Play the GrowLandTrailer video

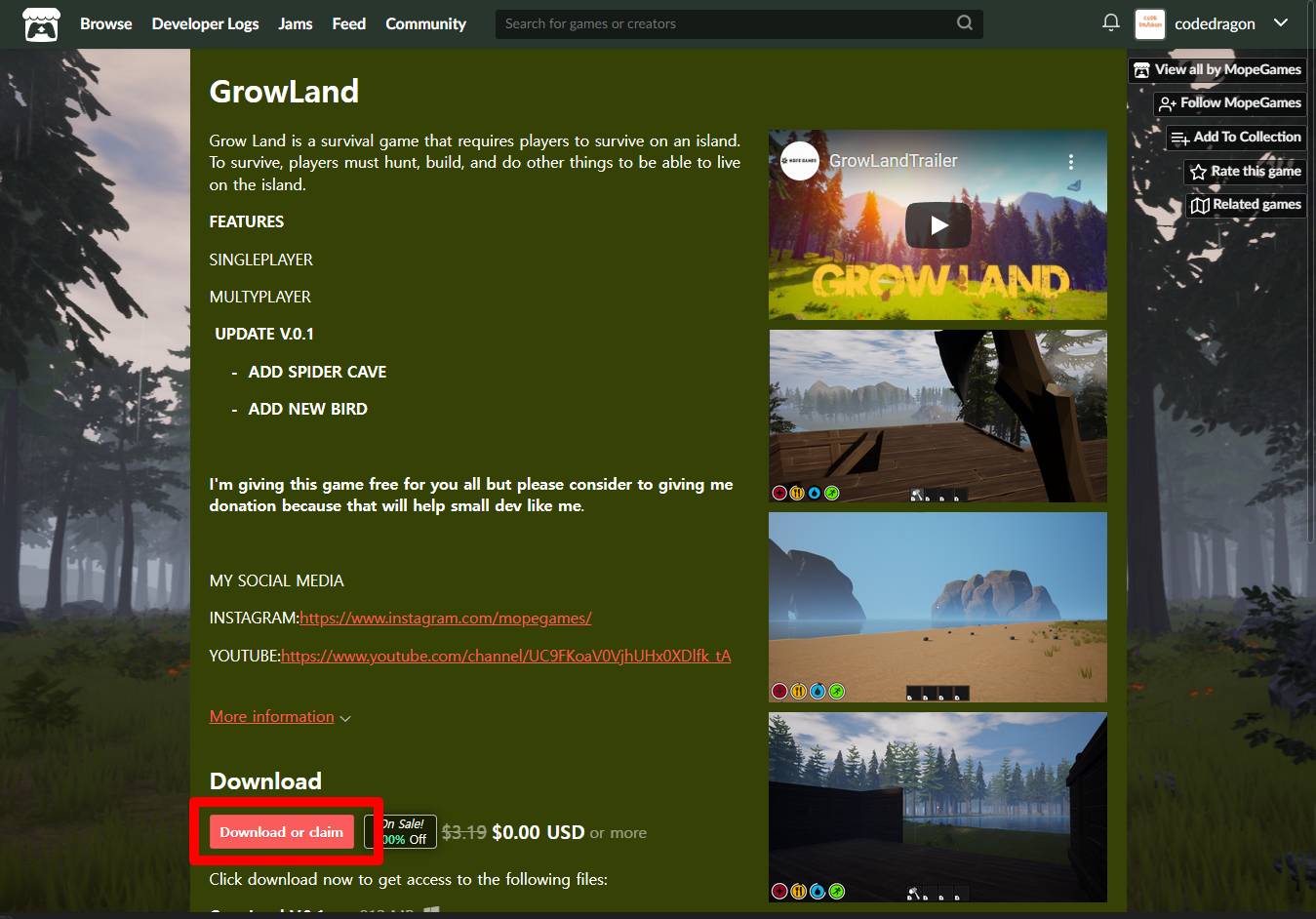pyautogui.click(x=938, y=225)
